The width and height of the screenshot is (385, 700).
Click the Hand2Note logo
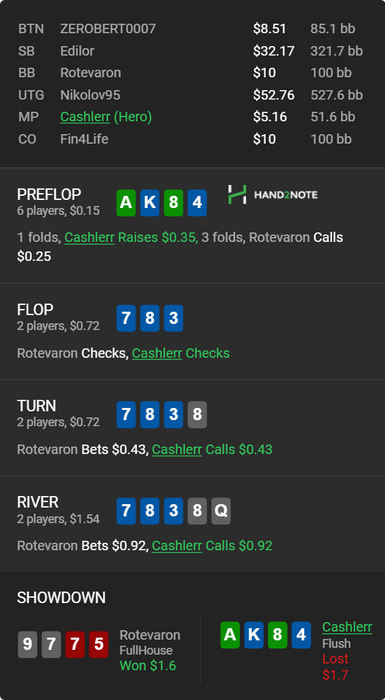click(272, 195)
